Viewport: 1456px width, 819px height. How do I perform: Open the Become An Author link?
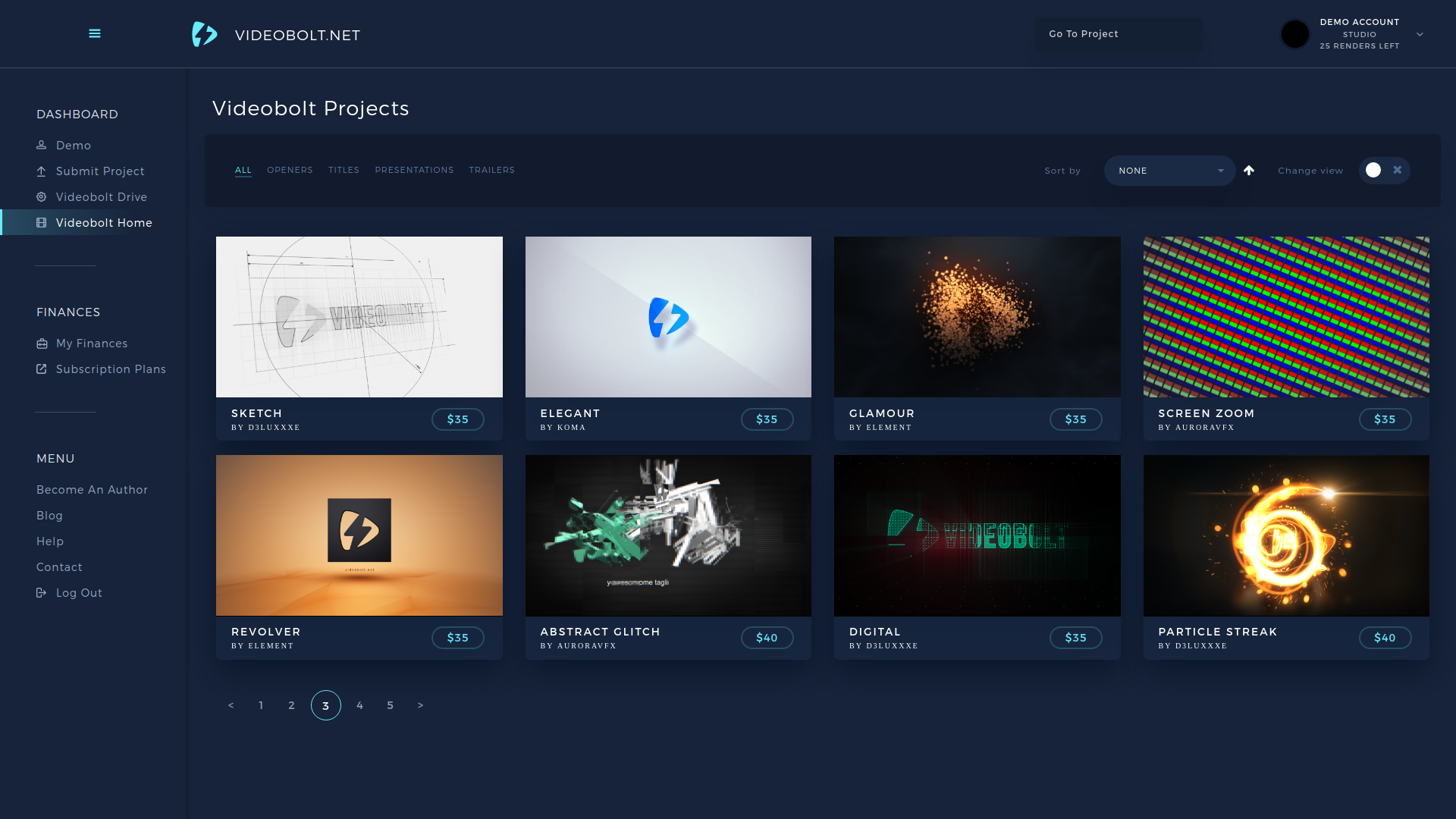pyautogui.click(x=92, y=490)
